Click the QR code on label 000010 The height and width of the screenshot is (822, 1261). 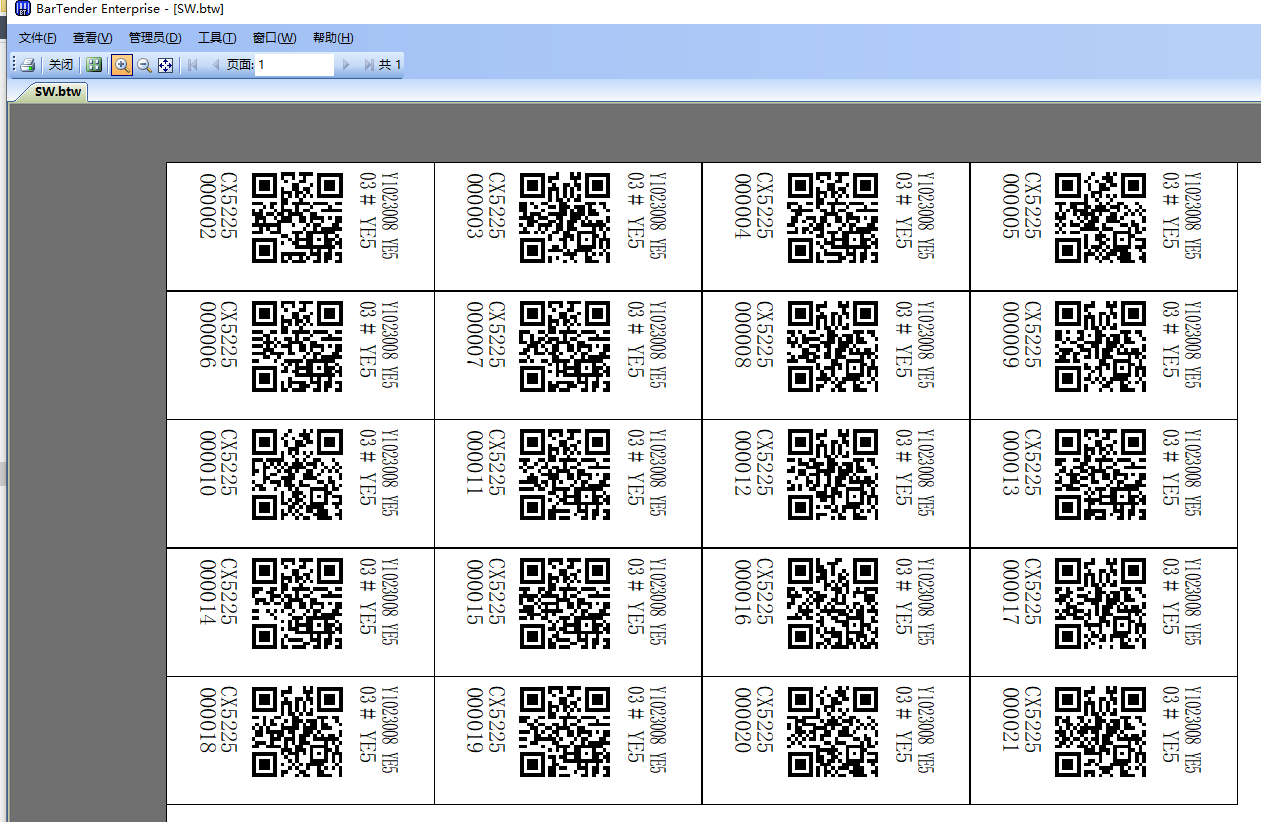297,475
